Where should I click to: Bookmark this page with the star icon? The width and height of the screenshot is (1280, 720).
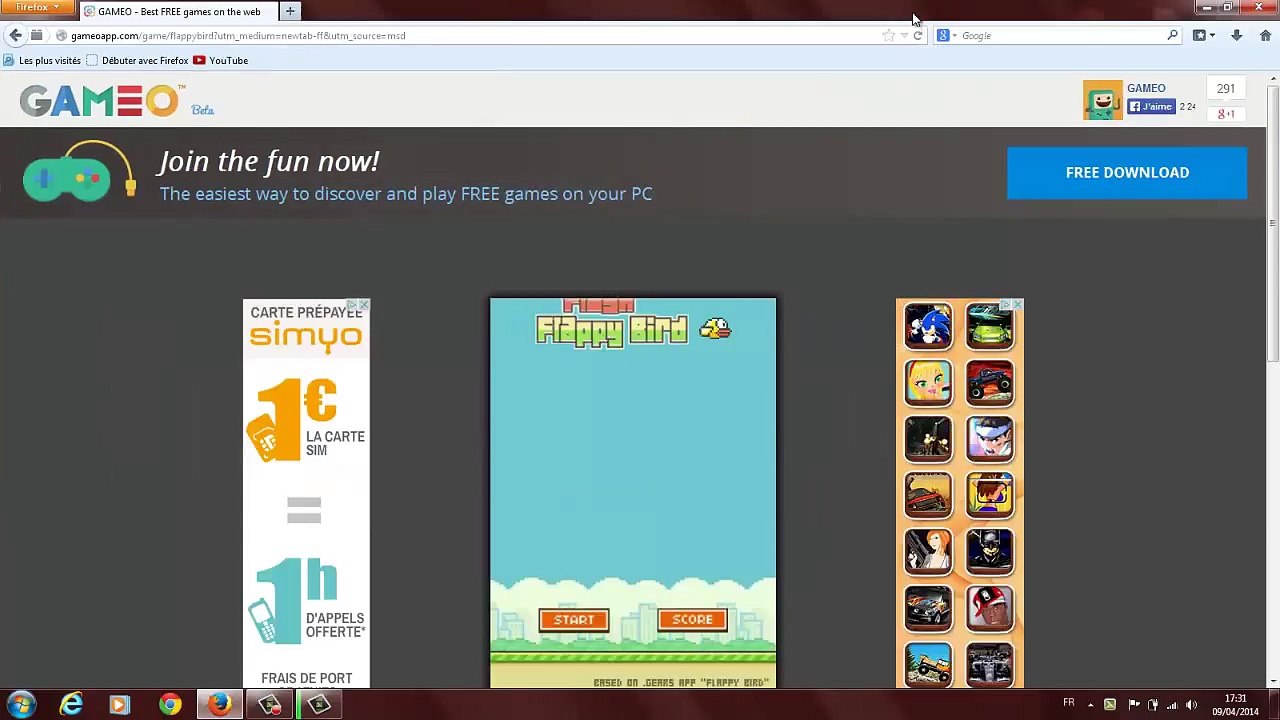(888, 35)
